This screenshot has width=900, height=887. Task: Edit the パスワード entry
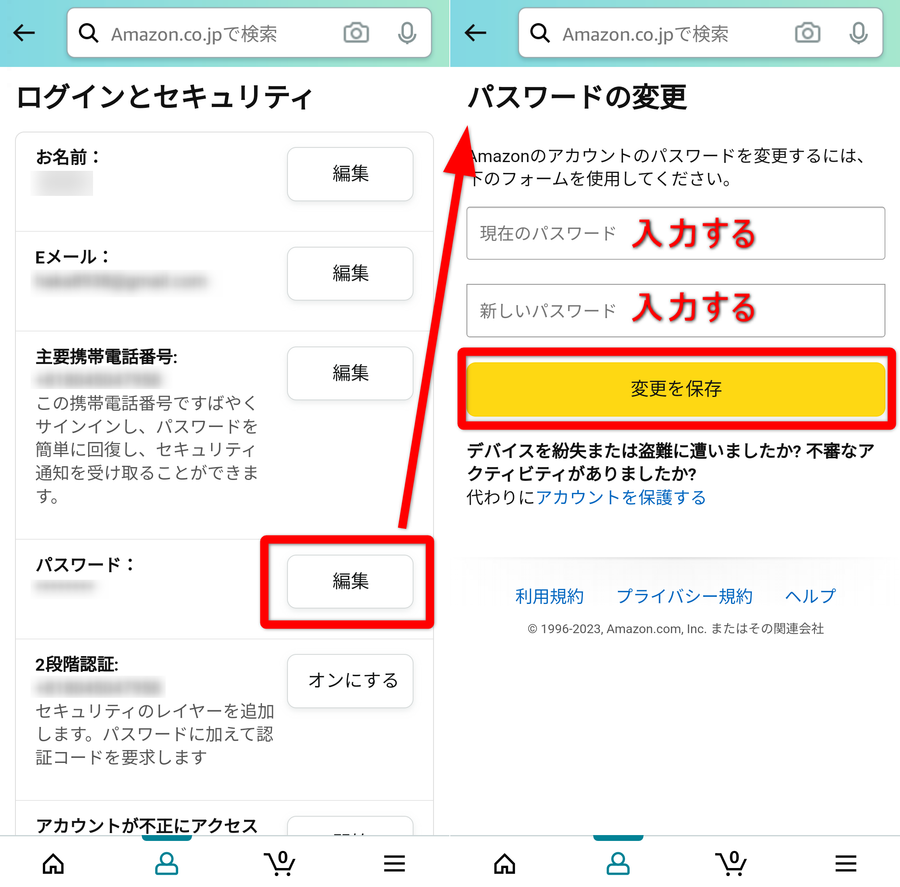(x=350, y=582)
